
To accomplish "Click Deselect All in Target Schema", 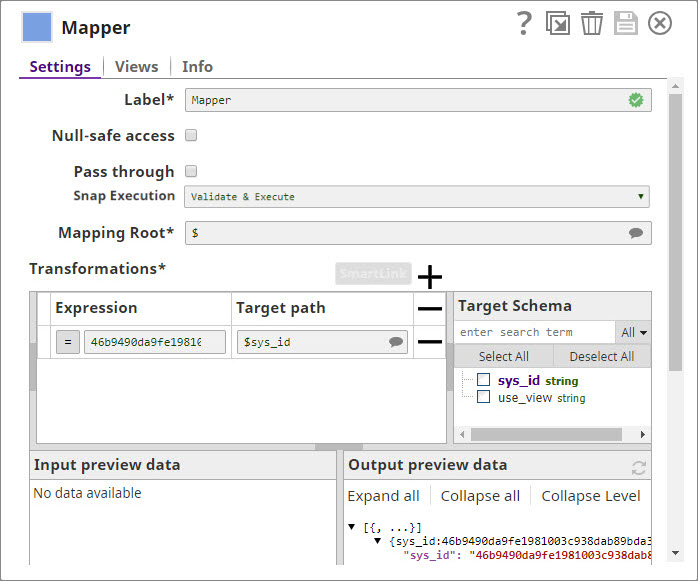I will tap(602, 357).
